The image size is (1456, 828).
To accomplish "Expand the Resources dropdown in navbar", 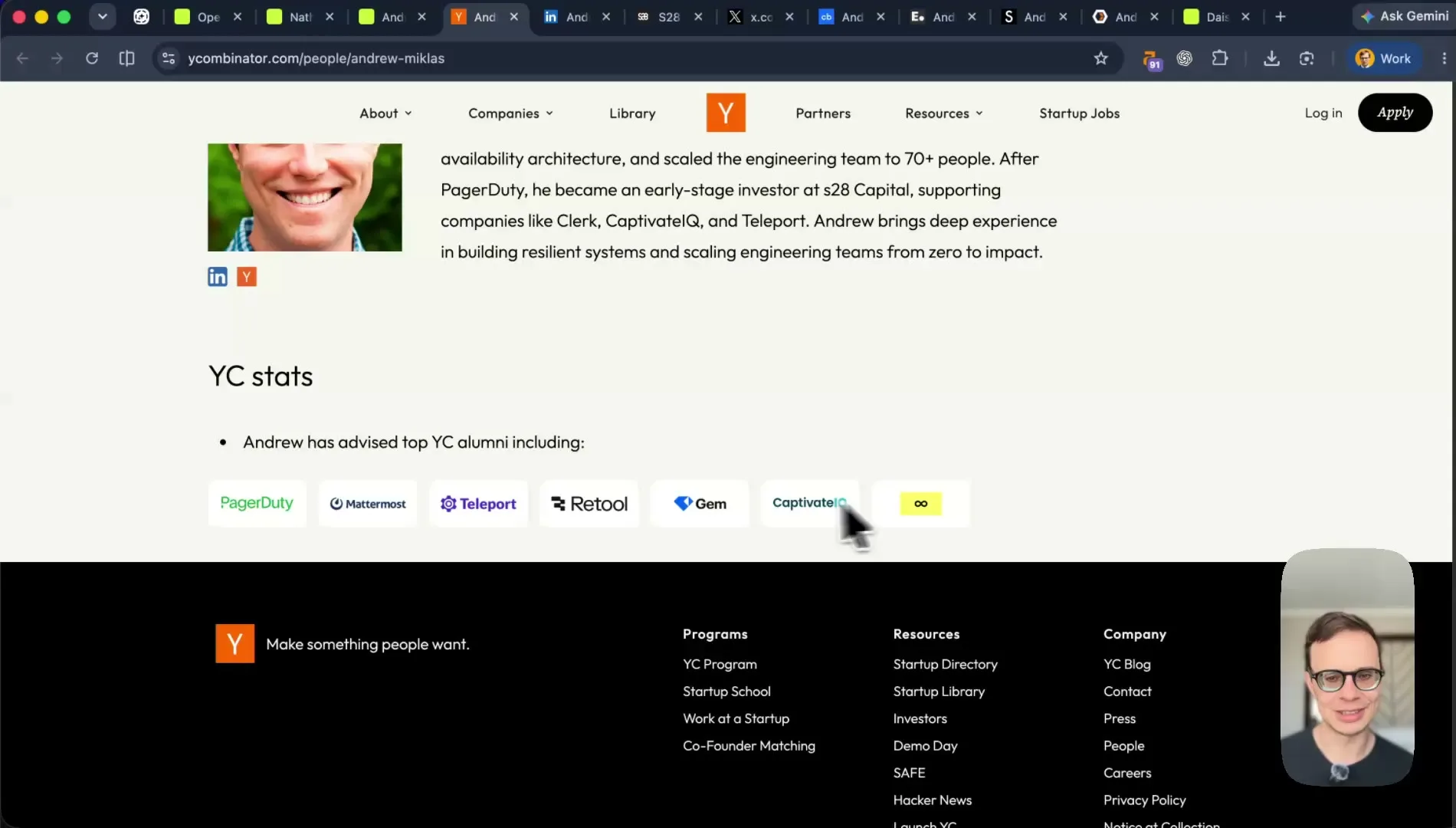I will click(x=943, y=113).
